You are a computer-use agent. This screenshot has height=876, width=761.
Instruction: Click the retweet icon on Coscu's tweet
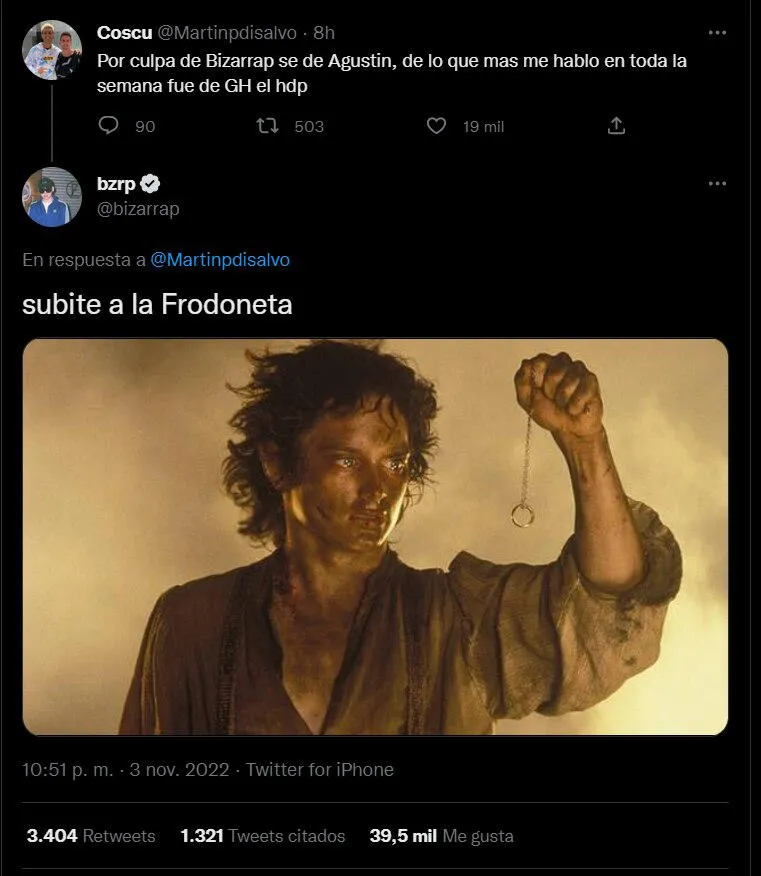[266, 126]
